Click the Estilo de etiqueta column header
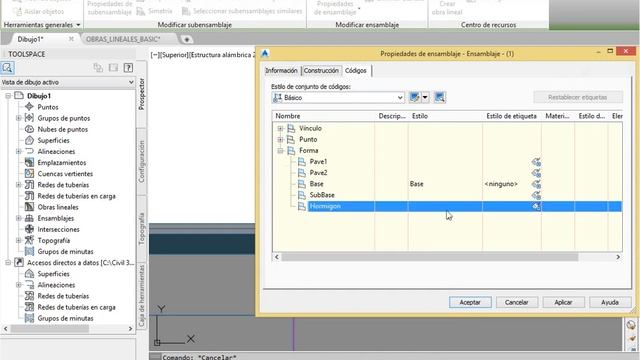Image resolution: width=640 pixels, height=360 pixels. [511, 116]
